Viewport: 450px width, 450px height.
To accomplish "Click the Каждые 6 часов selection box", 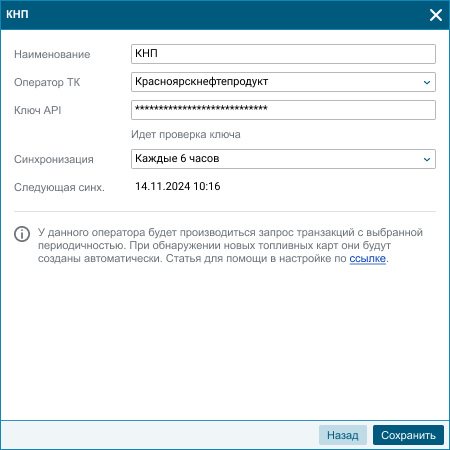I will (283, 159).
